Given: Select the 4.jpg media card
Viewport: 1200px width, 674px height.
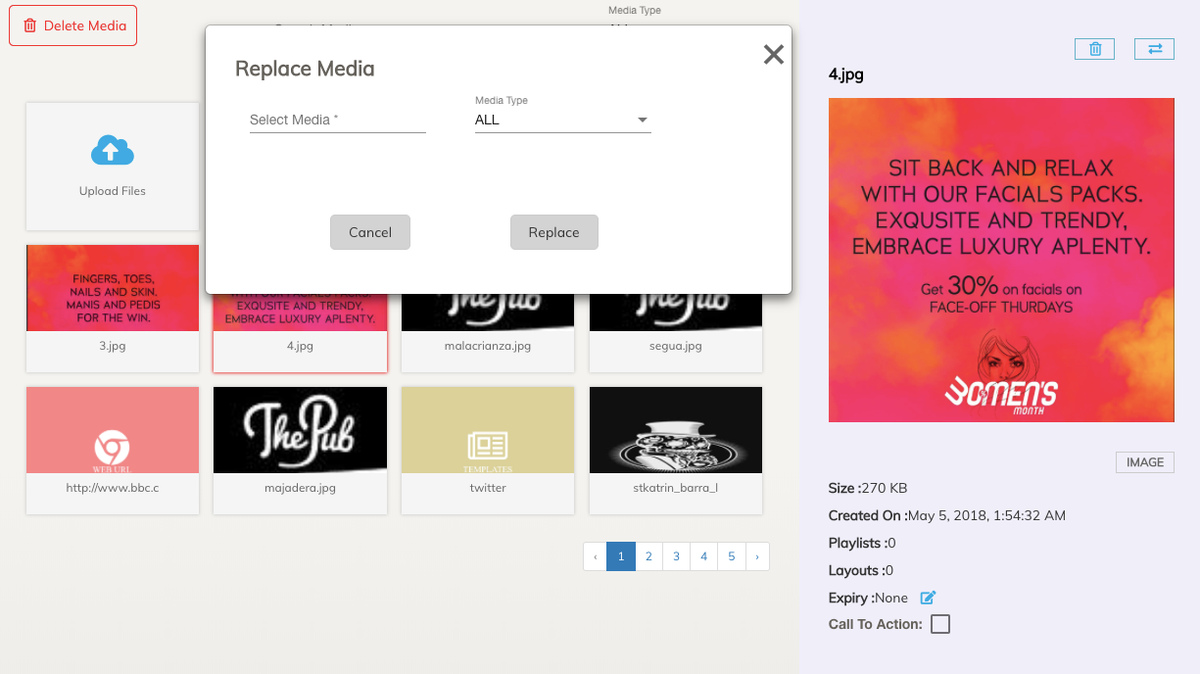Looking at the screenshot, I should pos(300,334).
